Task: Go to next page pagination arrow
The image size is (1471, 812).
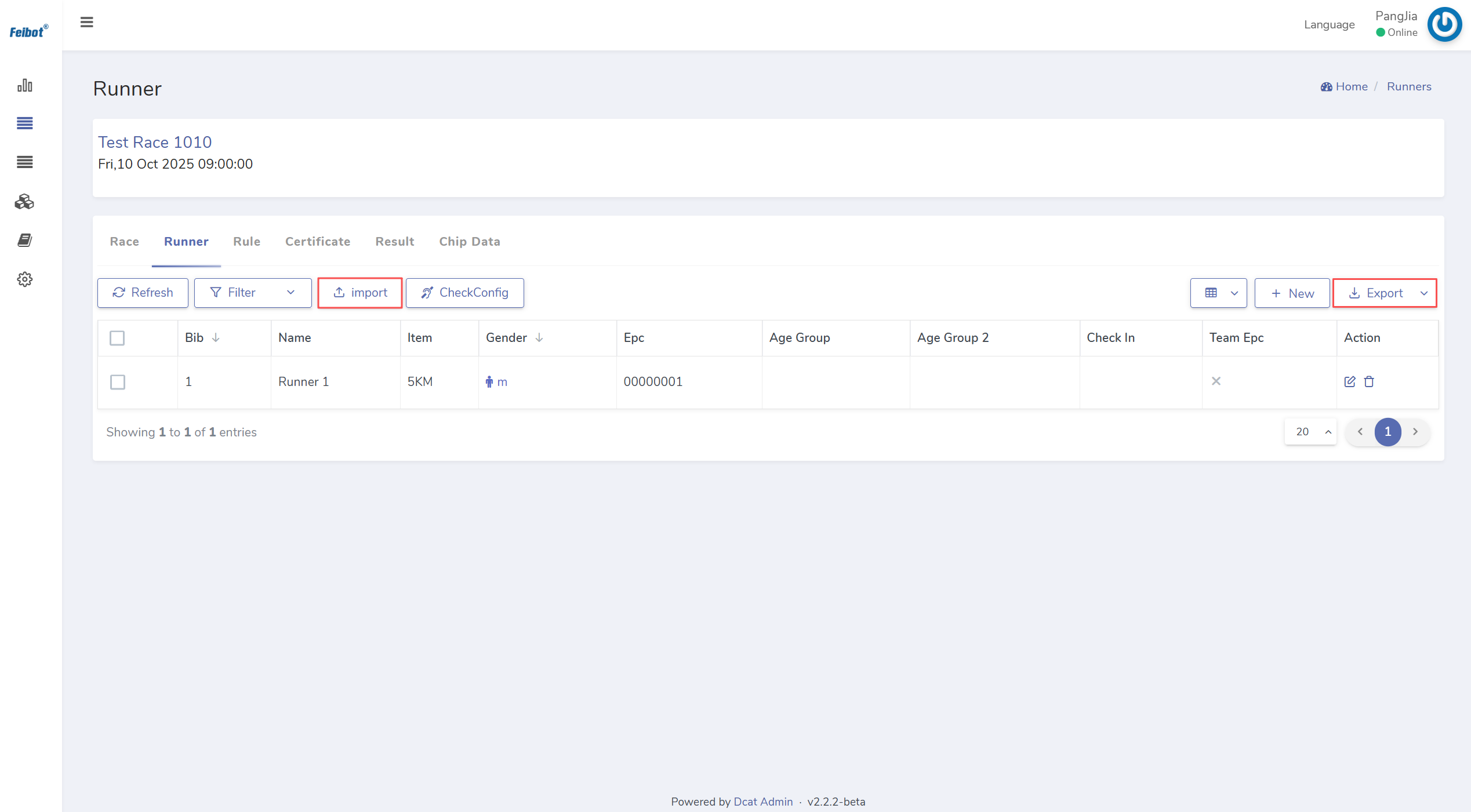Action: [x=1415, y=432]
